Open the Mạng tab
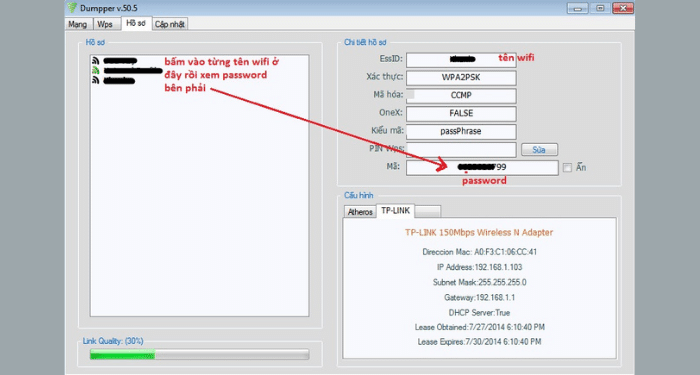 78,24
